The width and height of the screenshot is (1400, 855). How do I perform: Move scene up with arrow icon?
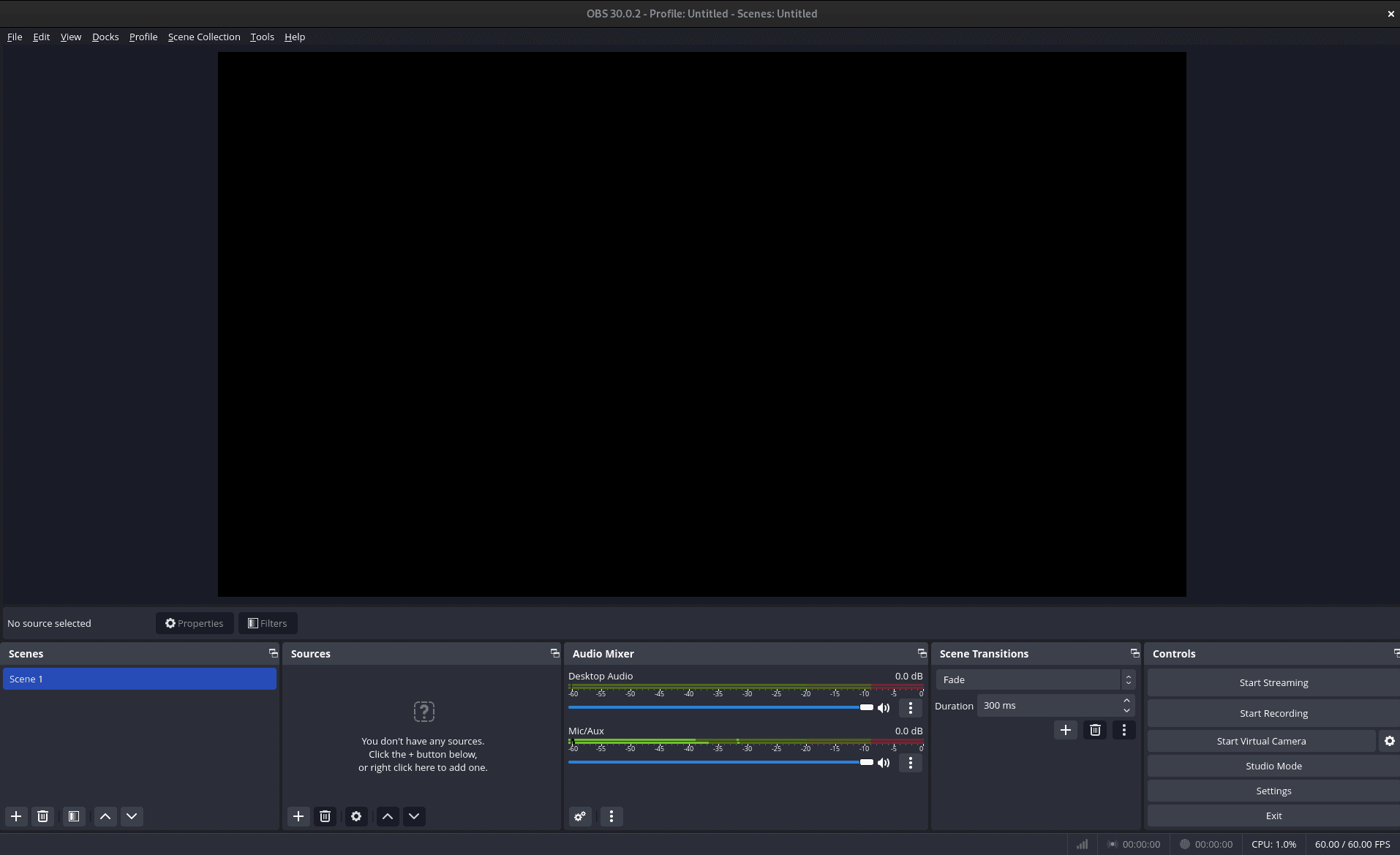pos(105,816)
